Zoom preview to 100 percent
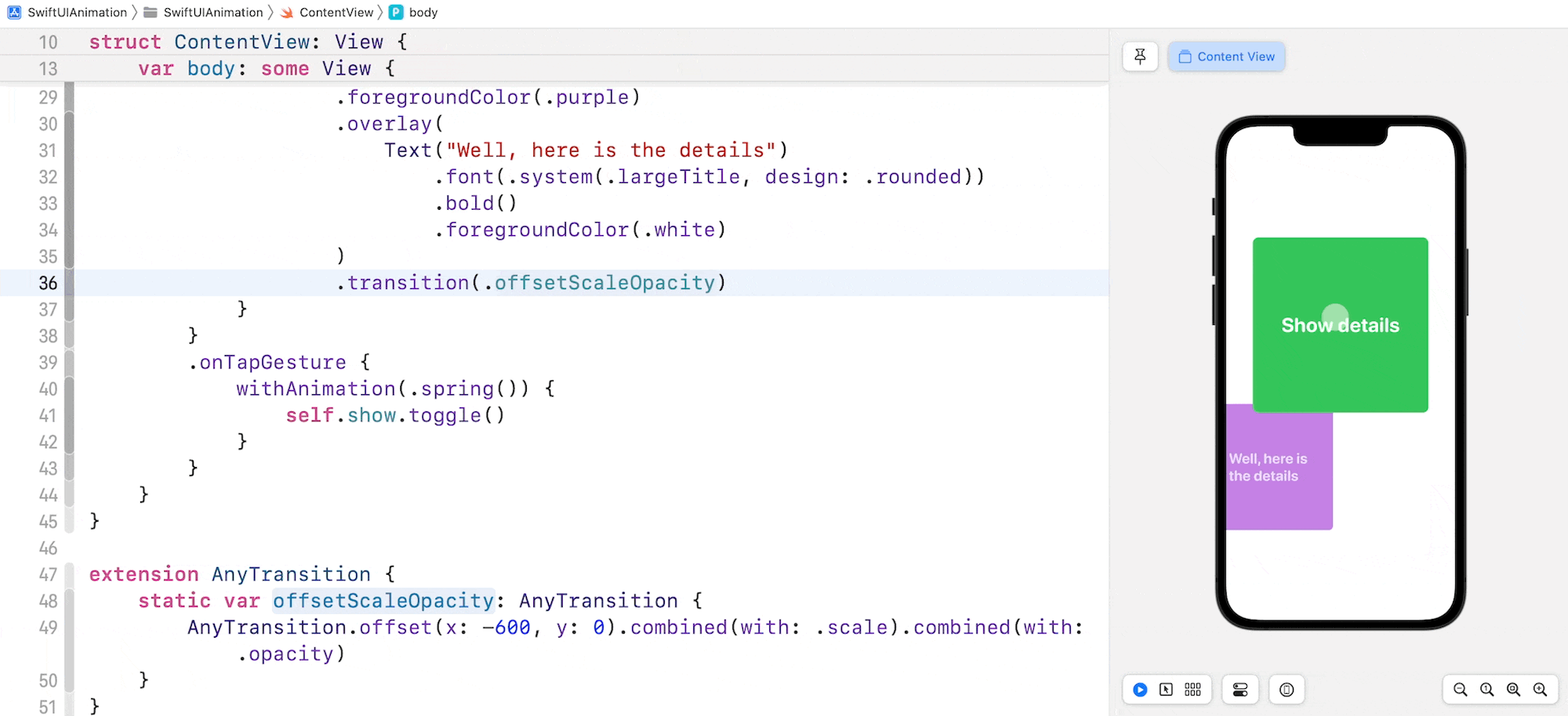The width and height of the screenshot is (1568, 716). [x=1487, y=690]
